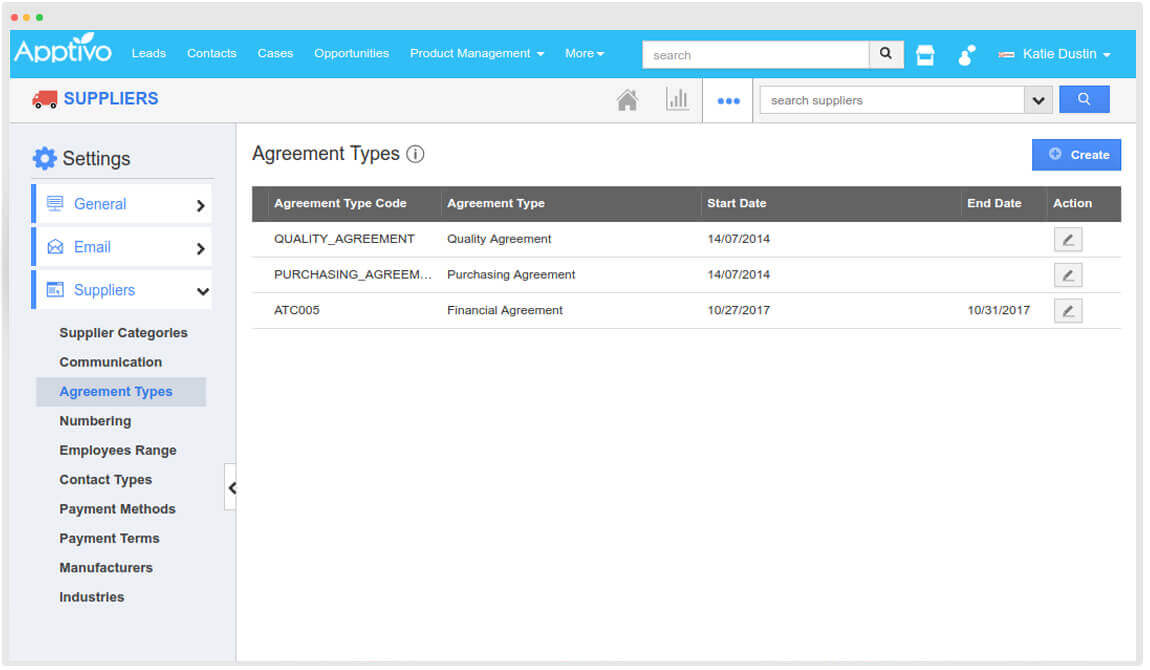Edit the Quality Agreement using its pencil icon
The image size is (1150, 670).
(1067, 239)
